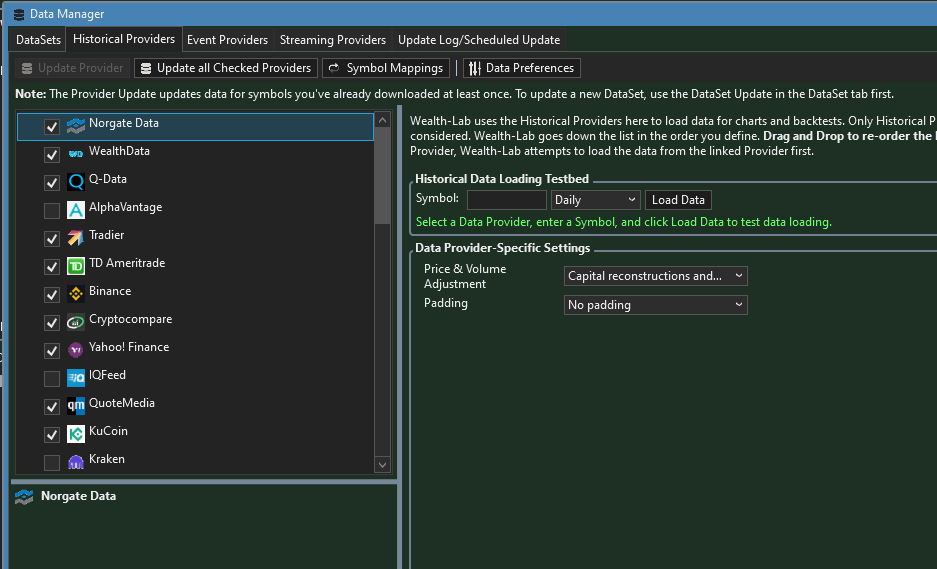Open Price & Volume Adjustment dropdown
937x569 pixels.
point(656,276)
